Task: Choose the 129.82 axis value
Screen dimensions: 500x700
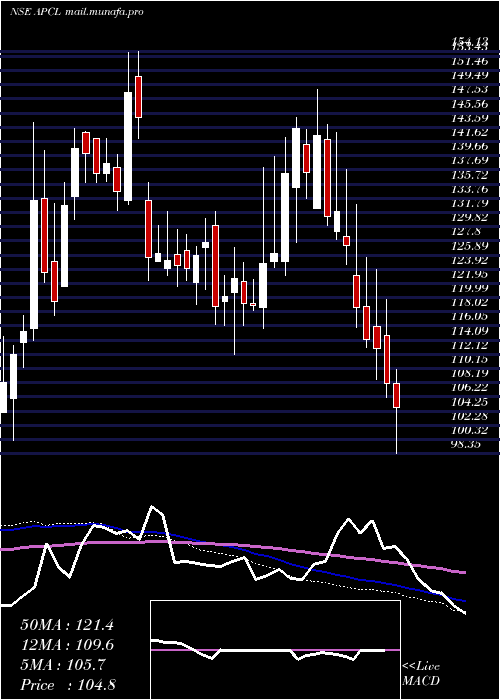Action: click(x=470, y=217)
